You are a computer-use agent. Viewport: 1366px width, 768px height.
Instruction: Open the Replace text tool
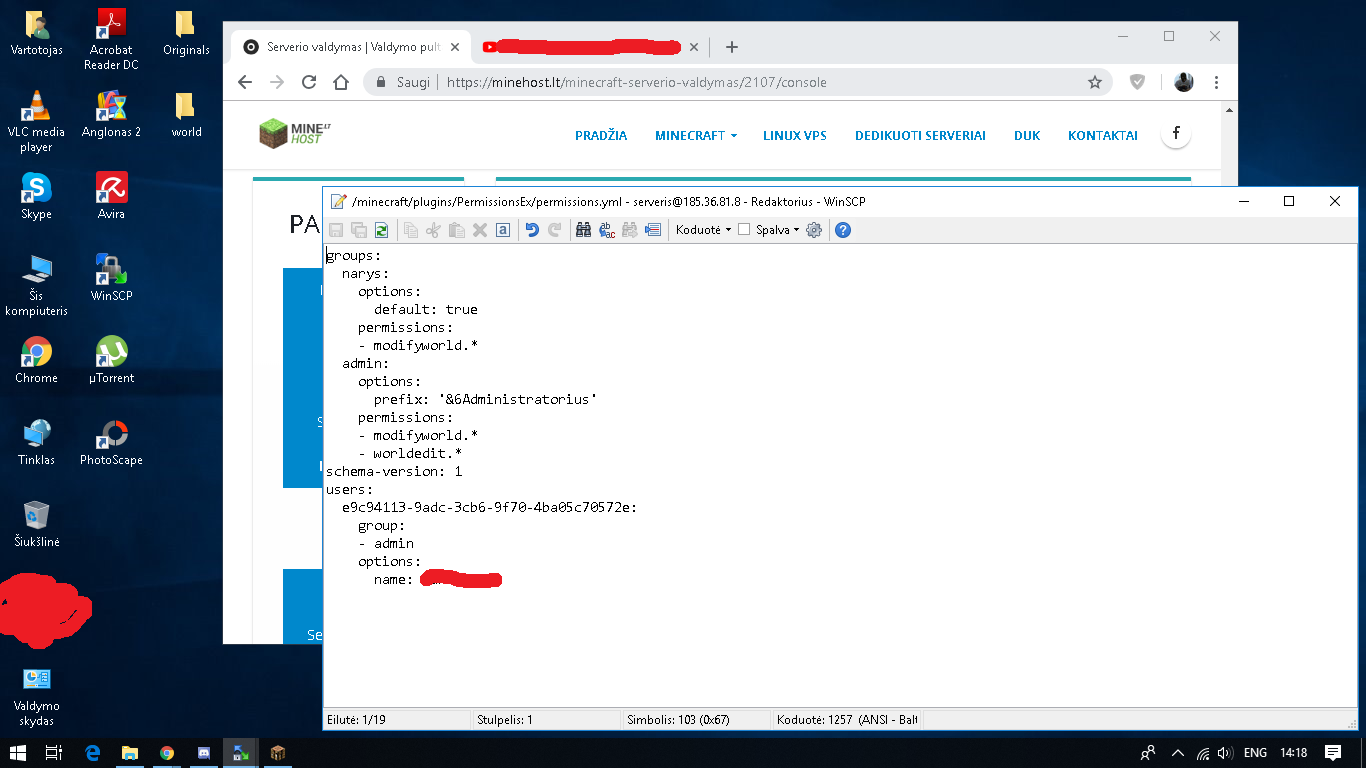607,230
